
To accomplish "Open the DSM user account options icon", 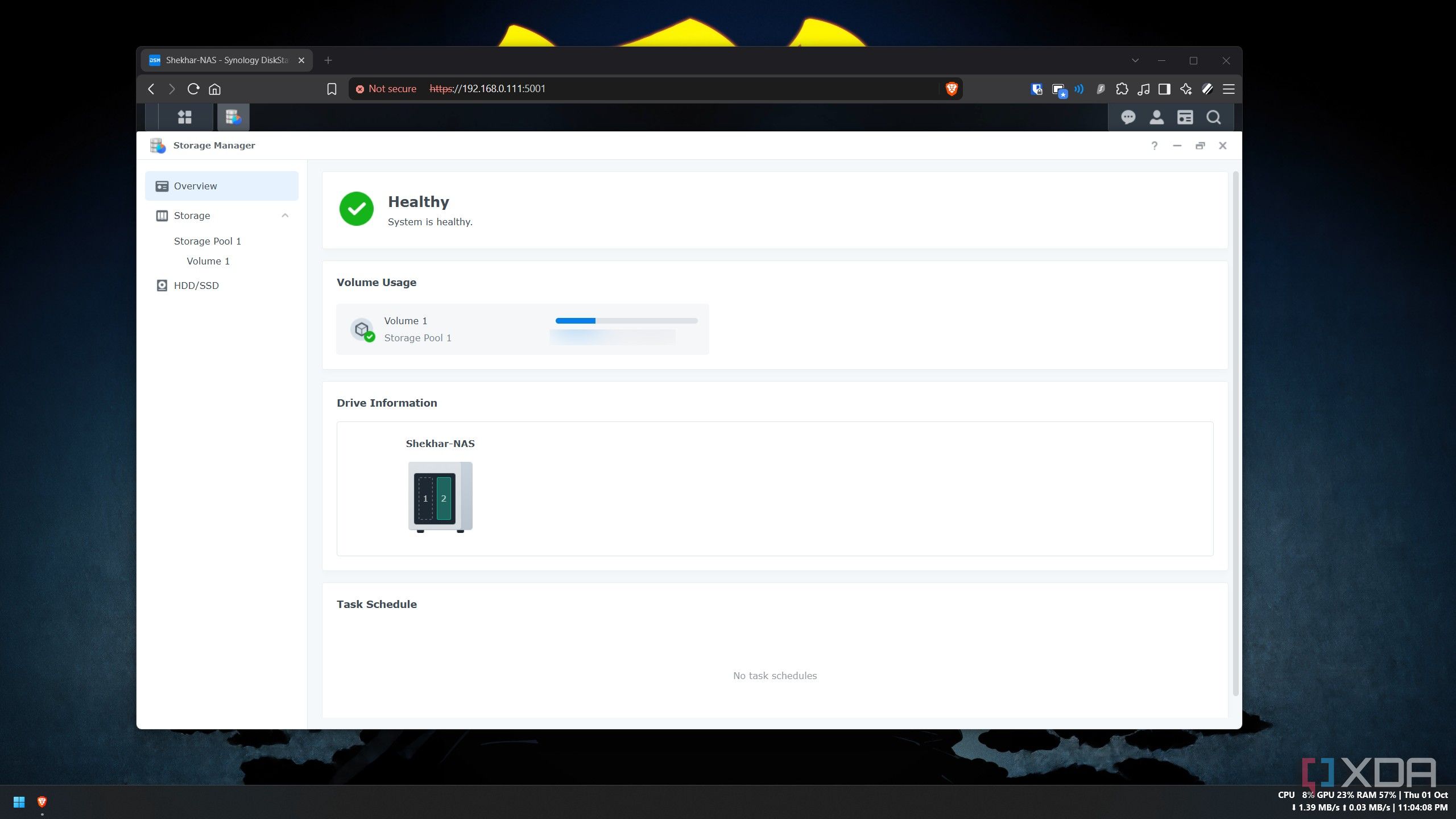I will [x=1156, y=117].
